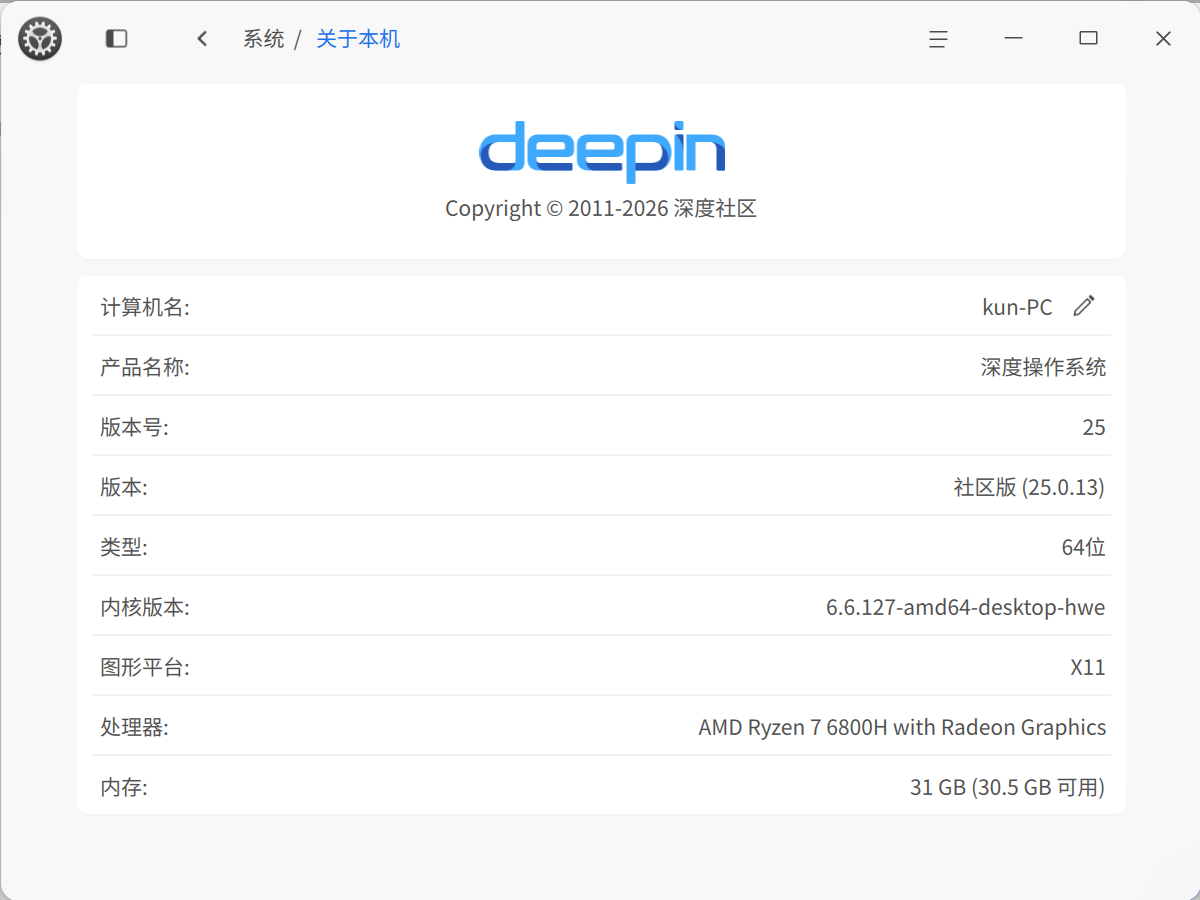Maximize the settings window
Viewport: 1200px width, 900px height.
pyautogui.click(x=1088, y=39)
